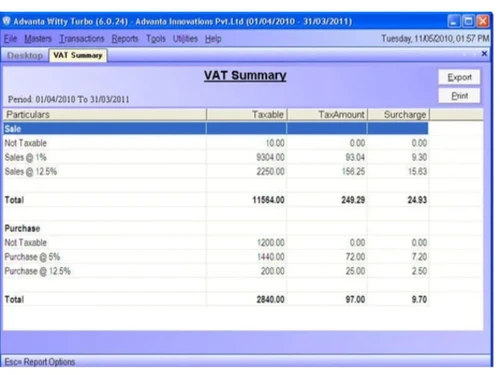Select the highlighted Sale row
Screen dimensions: 500x375
216,129
